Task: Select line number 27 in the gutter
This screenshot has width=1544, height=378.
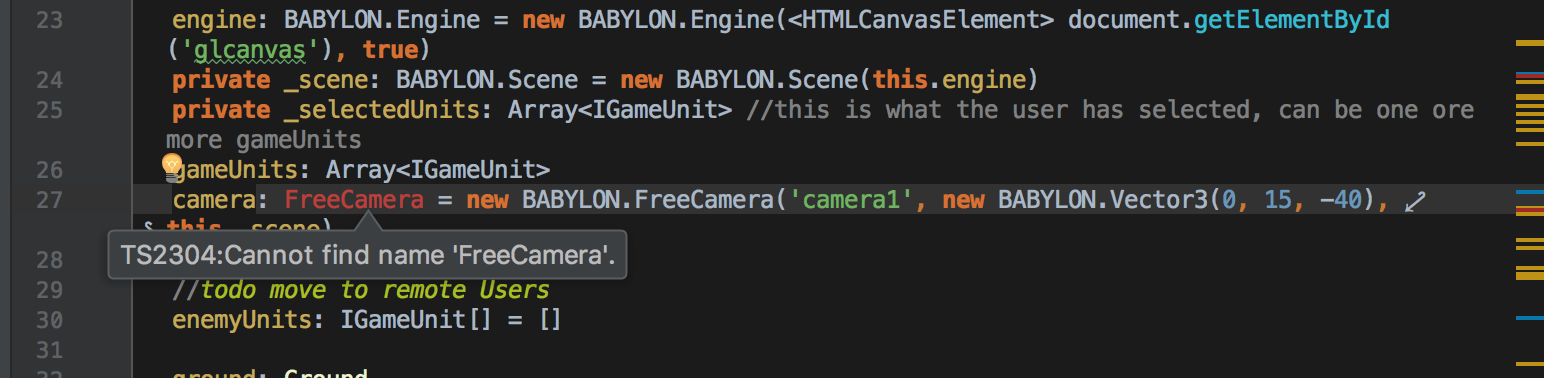Action: (49, 200)
